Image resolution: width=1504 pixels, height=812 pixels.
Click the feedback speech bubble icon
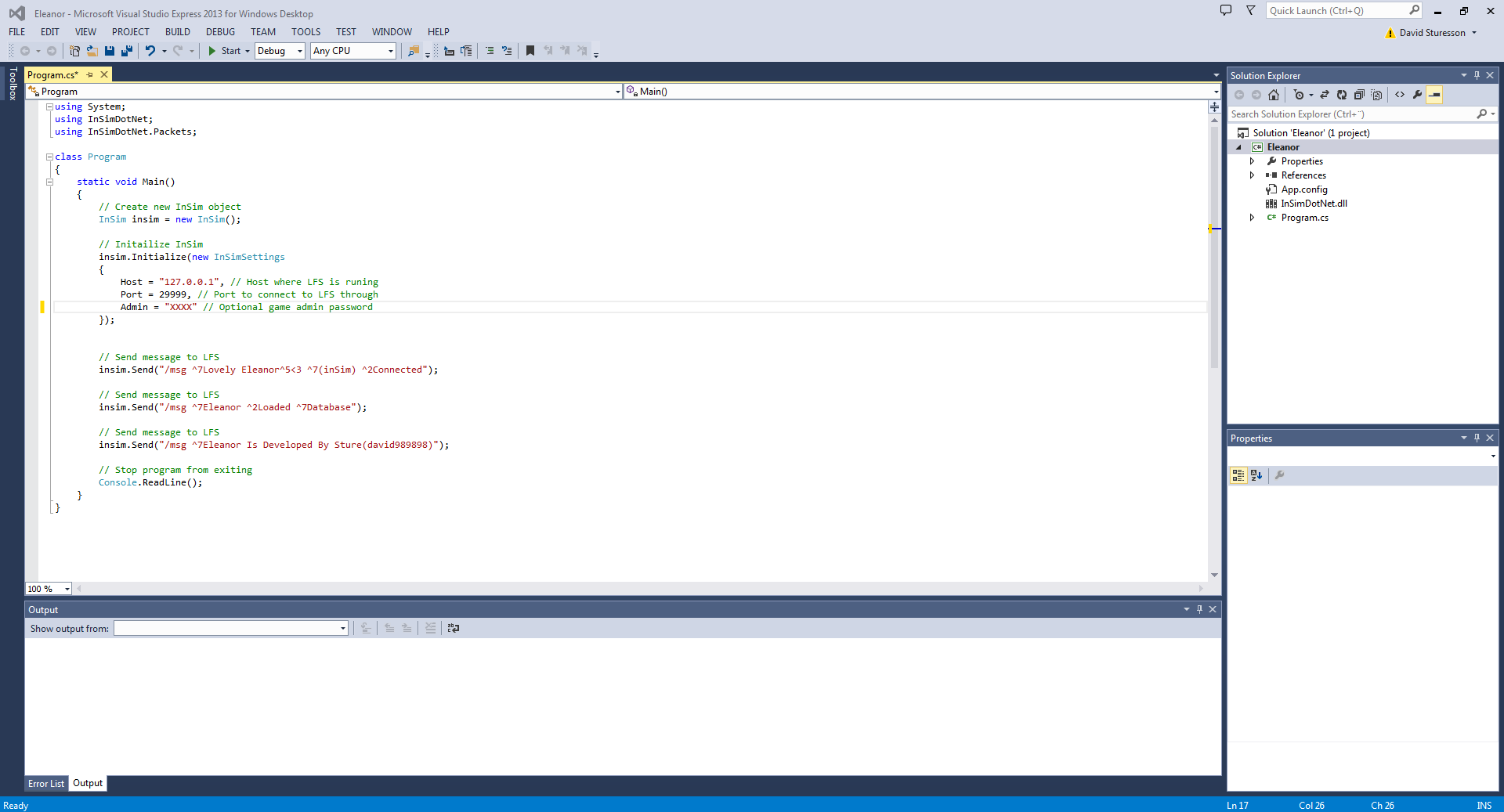pos(1226,10)
